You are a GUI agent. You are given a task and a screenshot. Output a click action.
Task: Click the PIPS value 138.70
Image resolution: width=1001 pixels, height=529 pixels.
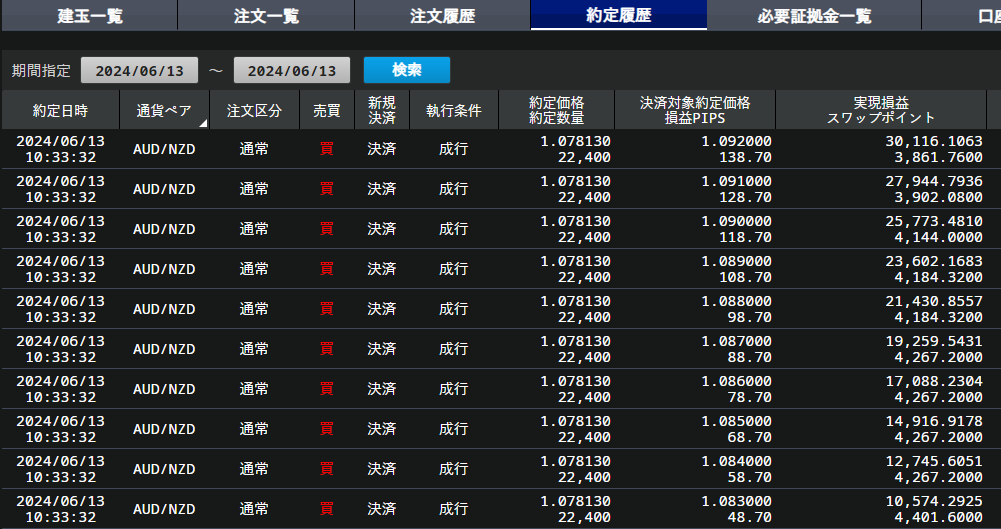(745, 157)
